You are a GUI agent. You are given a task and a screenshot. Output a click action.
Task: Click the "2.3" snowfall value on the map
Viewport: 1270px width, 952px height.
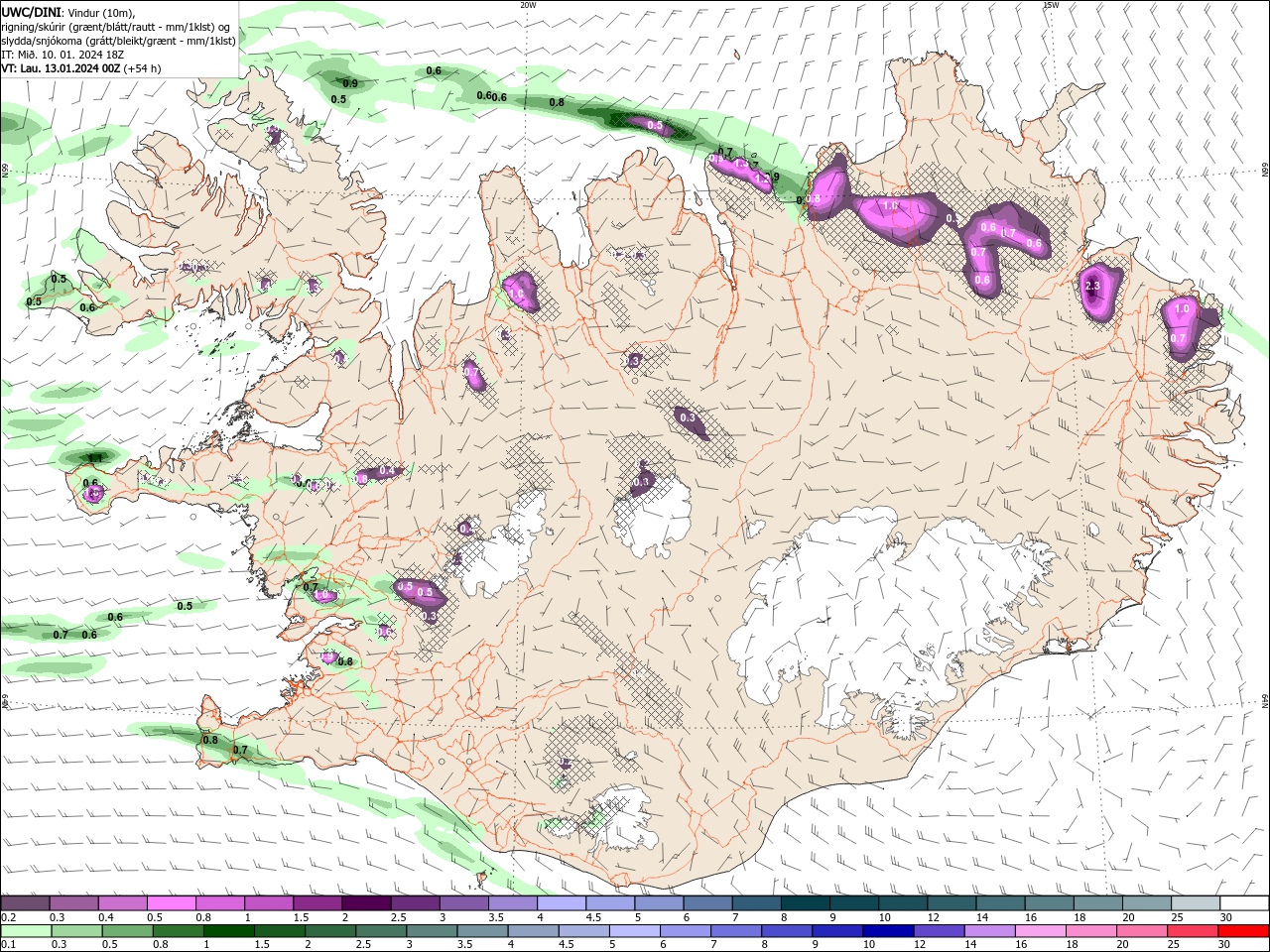[1093, 286]
